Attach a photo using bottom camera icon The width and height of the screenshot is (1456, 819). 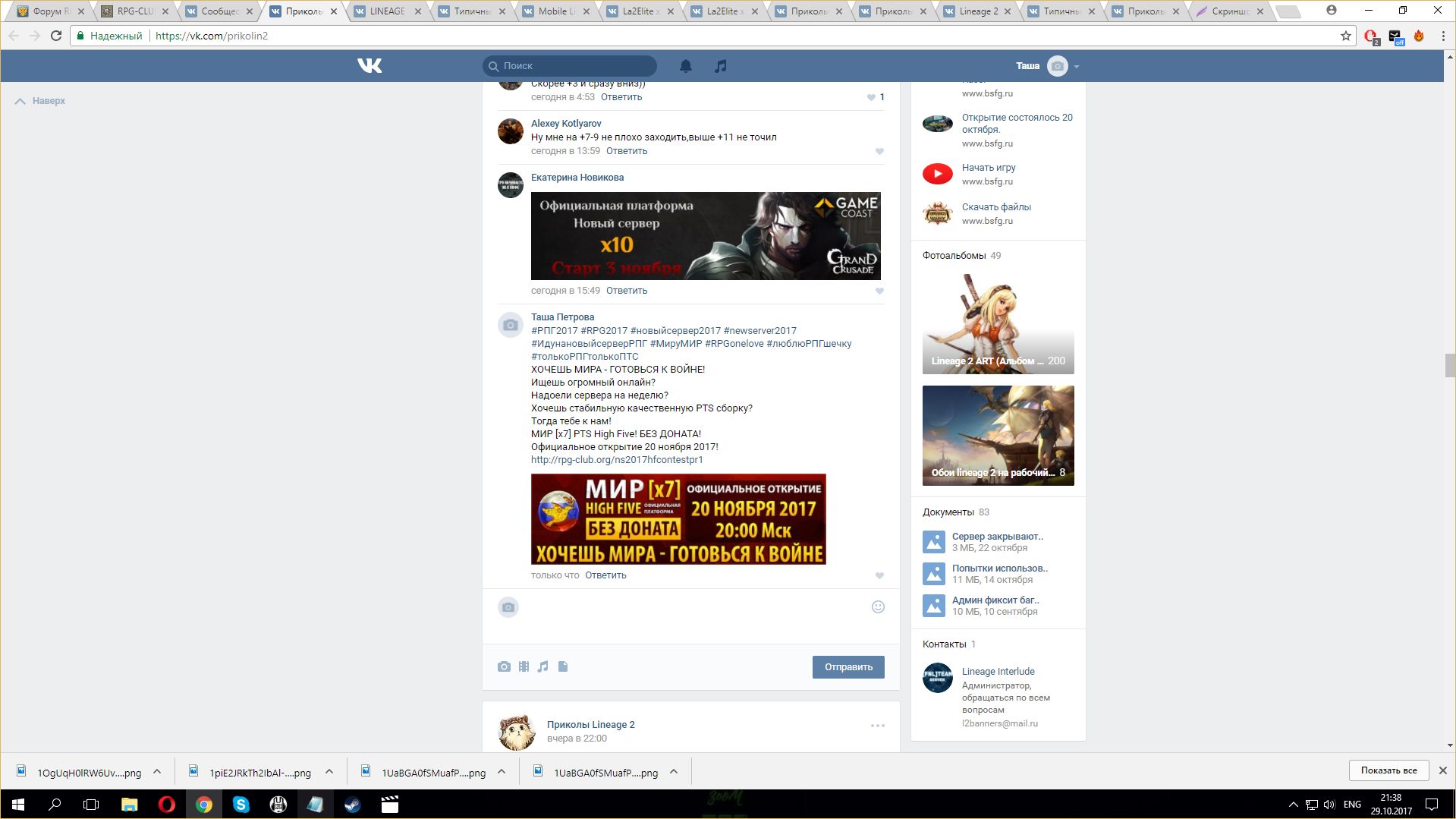pyautogui.click(x=504, y=666)
